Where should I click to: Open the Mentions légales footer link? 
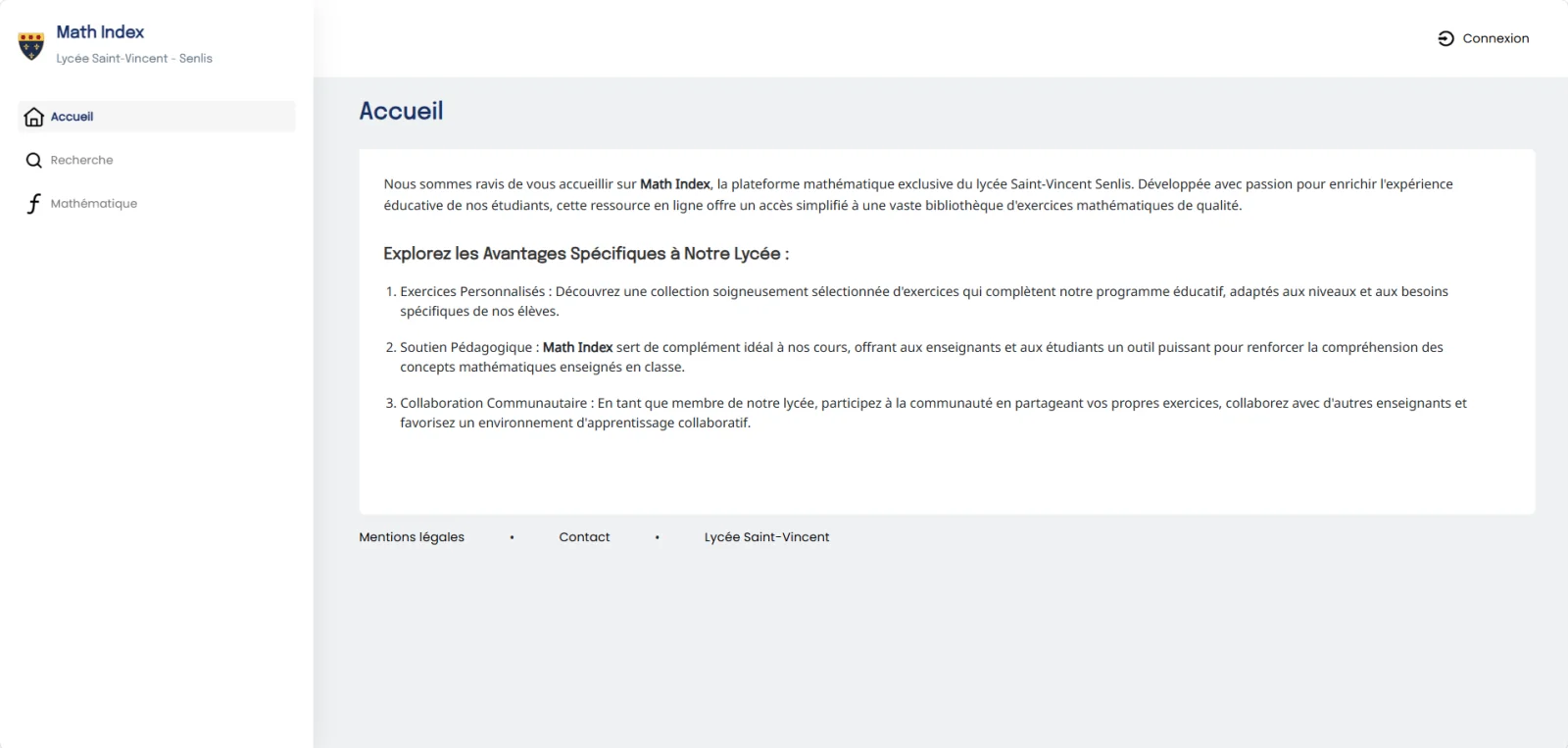coord(412,537)
